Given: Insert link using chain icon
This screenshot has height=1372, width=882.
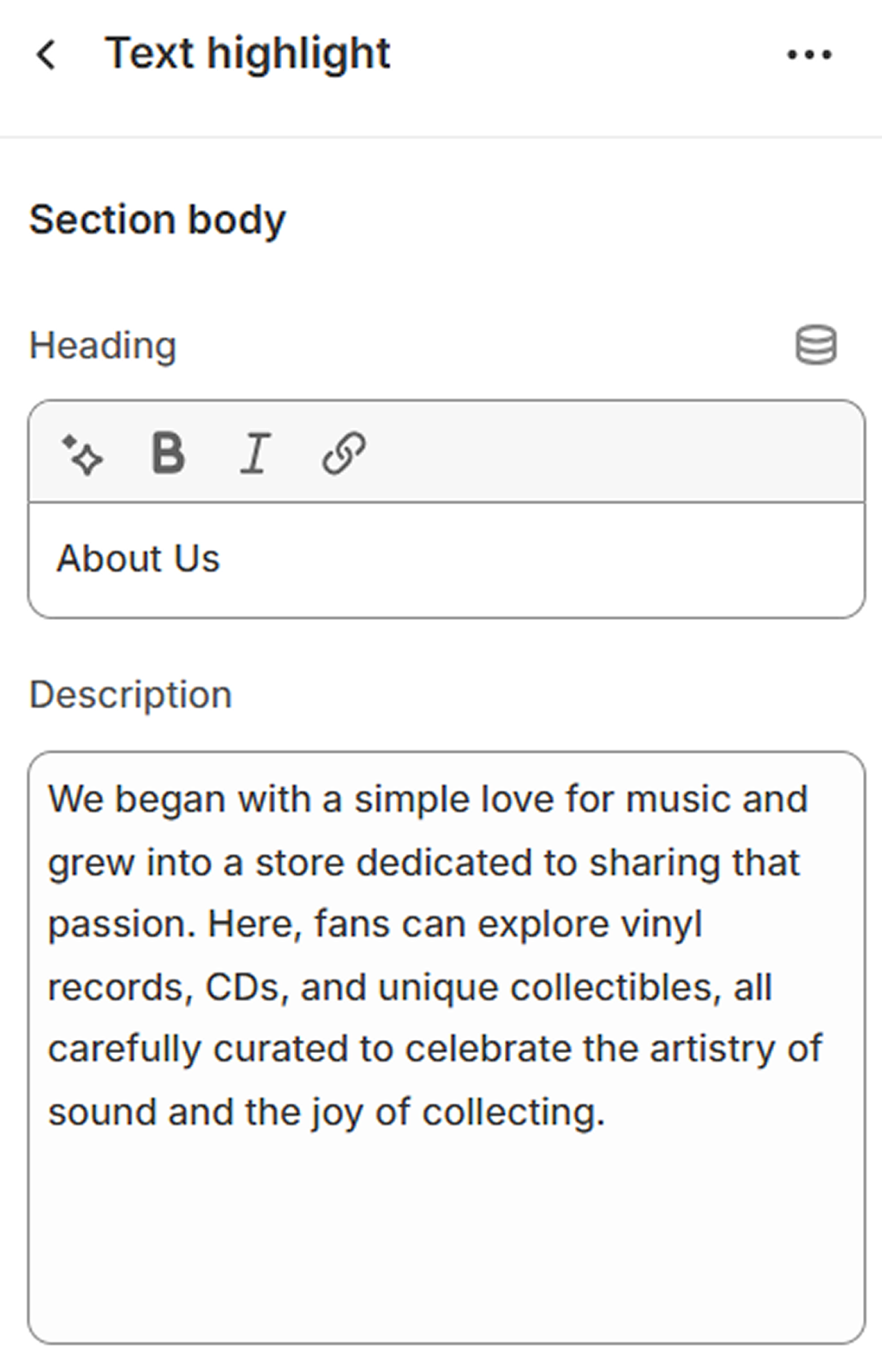Looking at the screenshot, I should tap(344, 453).
